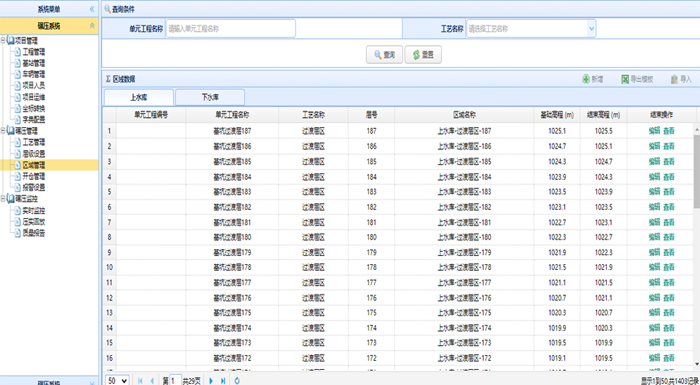
Task: Go to next page arrow
Action: 211,381
